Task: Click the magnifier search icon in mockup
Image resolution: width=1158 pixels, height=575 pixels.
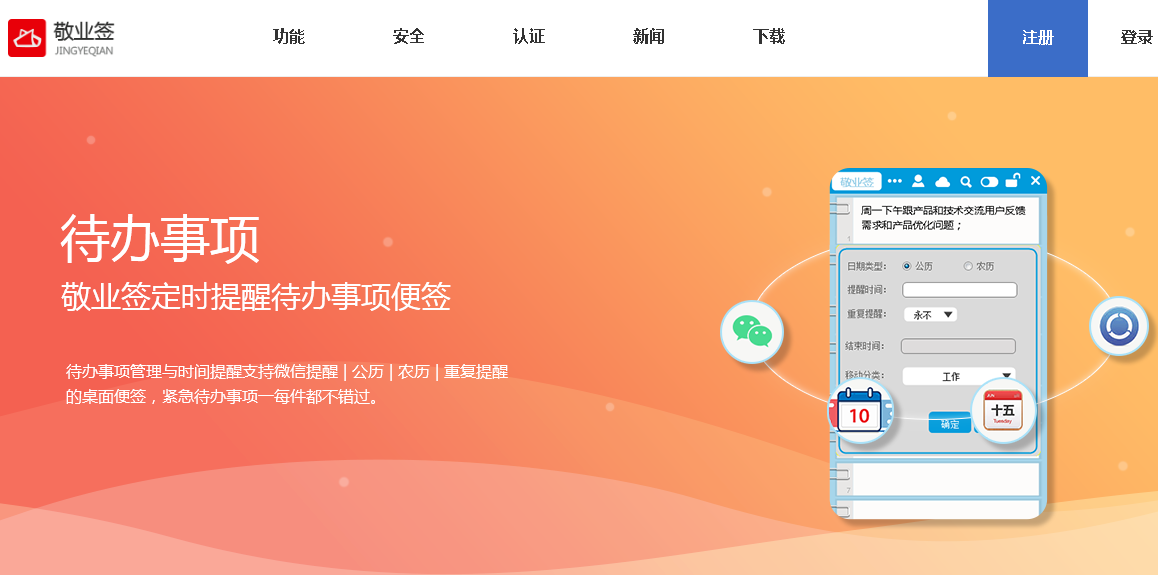Action: [965, 182]
